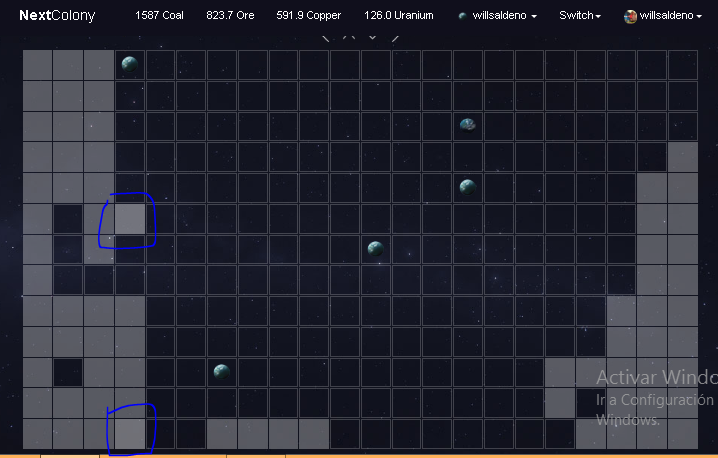The image size is (718, 458).
Task: Click the 1587 Coal resource counter
Action: point(159,15)
